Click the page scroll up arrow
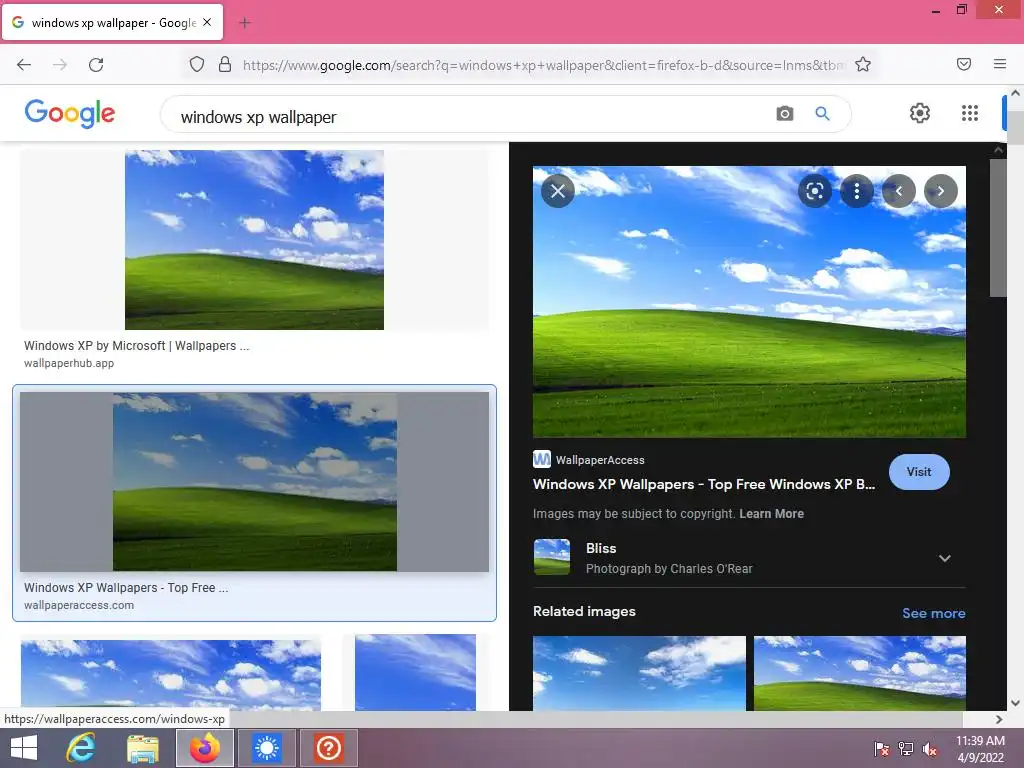The width and height of the screenshot is (1024, 768). click(1015, 93)
